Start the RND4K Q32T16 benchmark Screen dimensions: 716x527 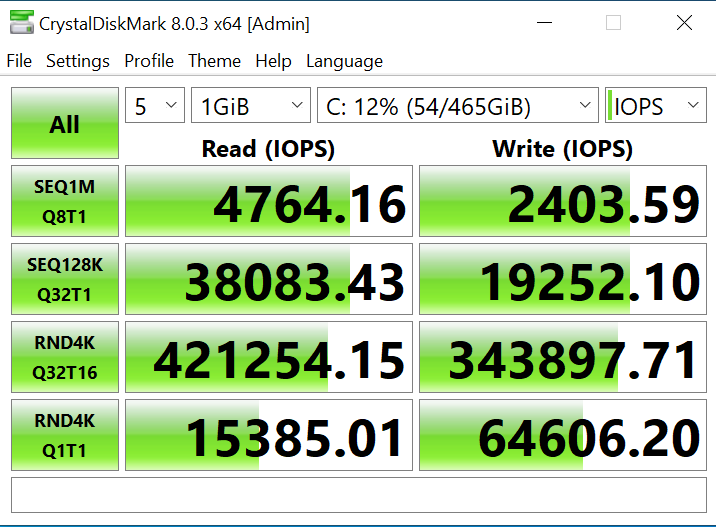[x=65, y=357]
